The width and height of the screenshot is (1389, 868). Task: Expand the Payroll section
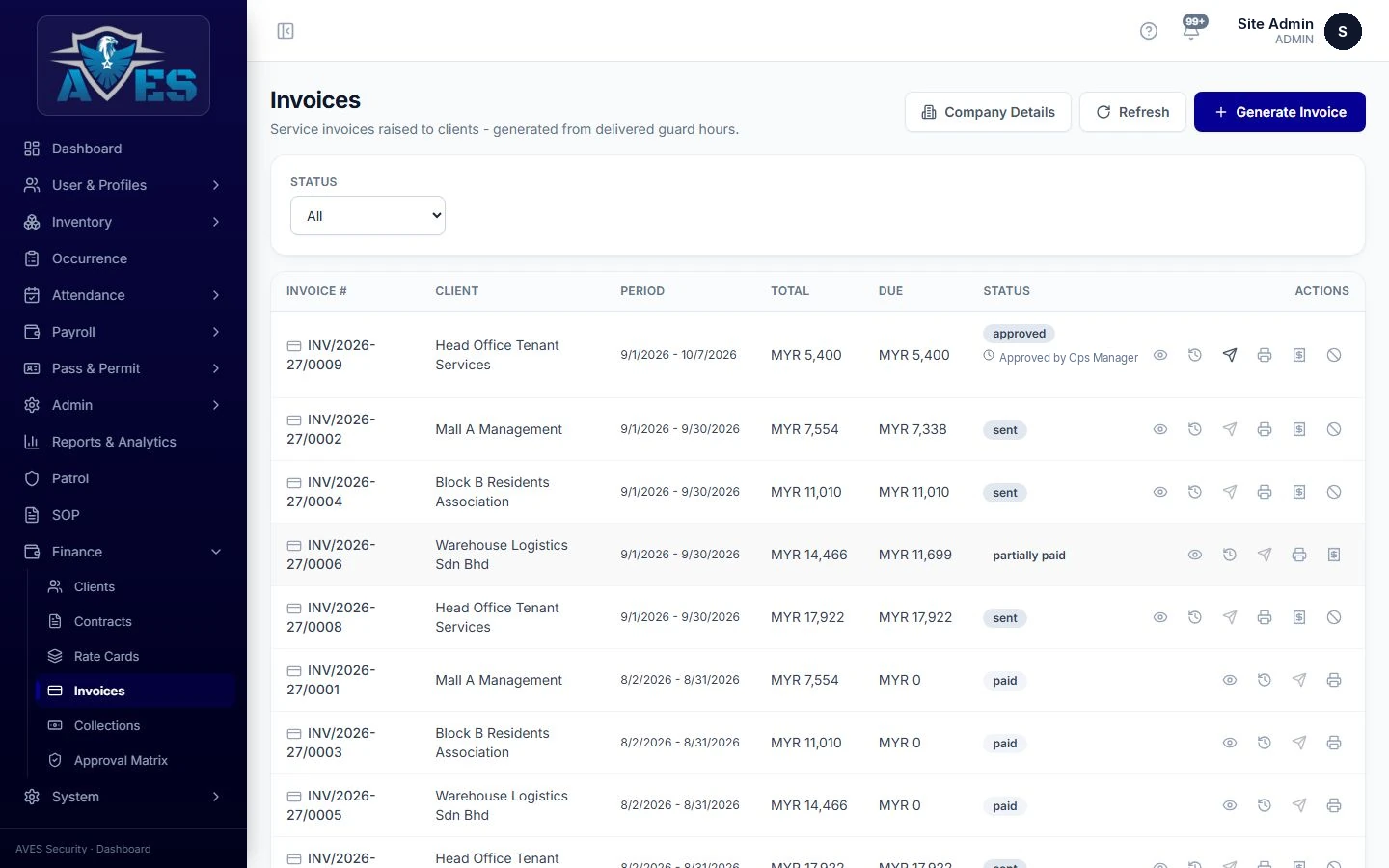[123, 332]
